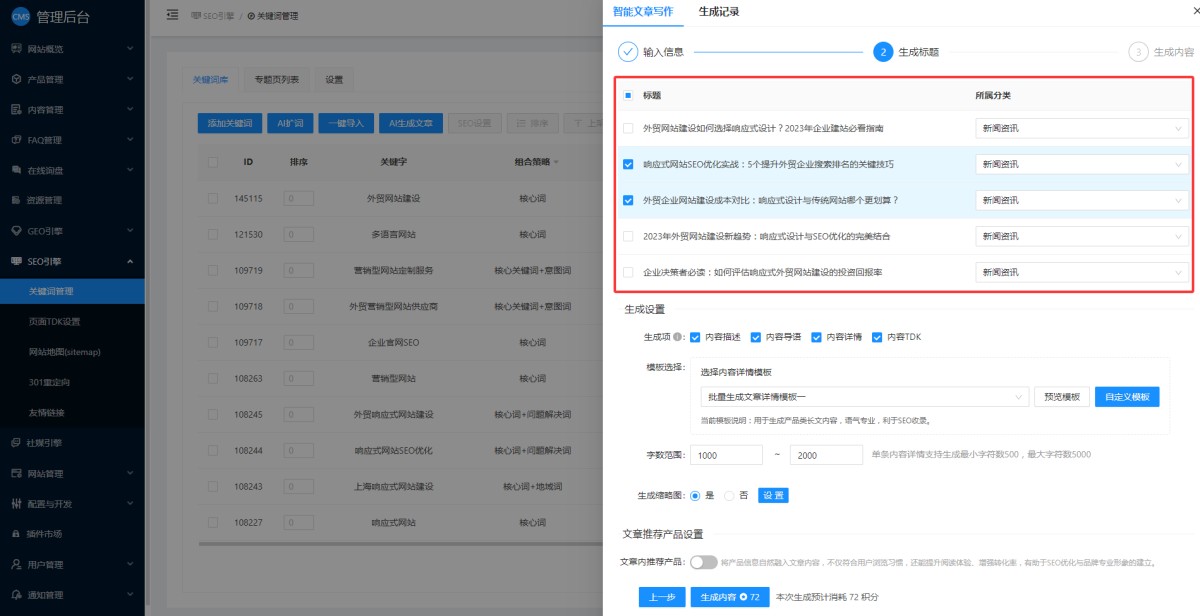Open 页面TDK设置 in the sidebar
Viewport: 1200px width, 616px height.
point(54,322)
